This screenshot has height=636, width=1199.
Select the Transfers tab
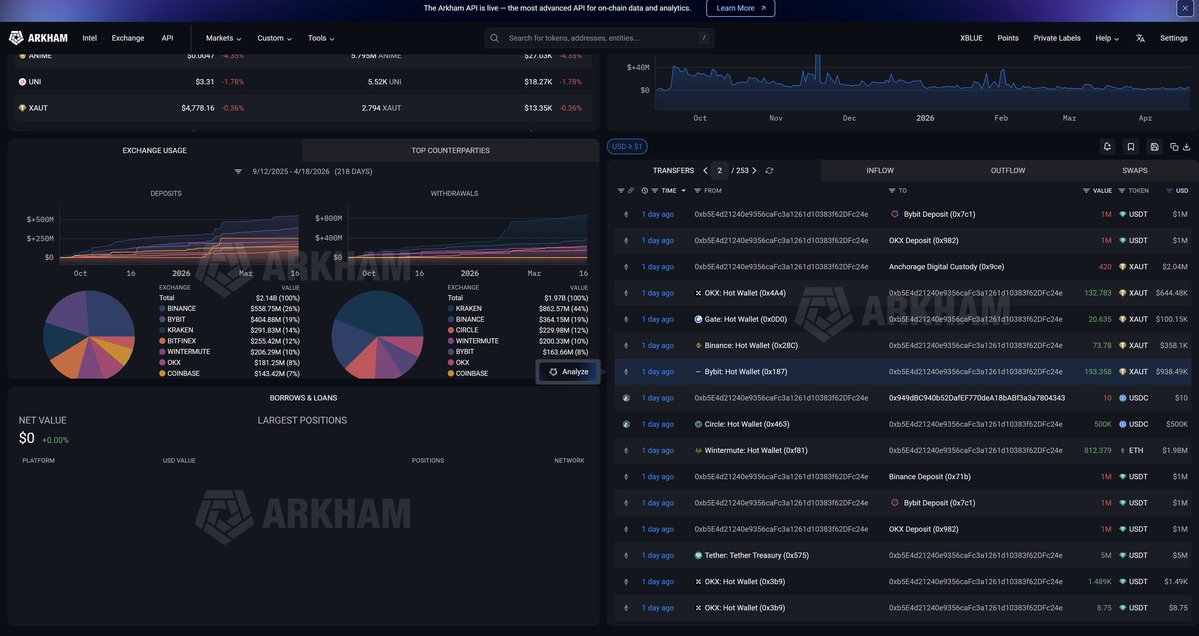pos(673,170)
